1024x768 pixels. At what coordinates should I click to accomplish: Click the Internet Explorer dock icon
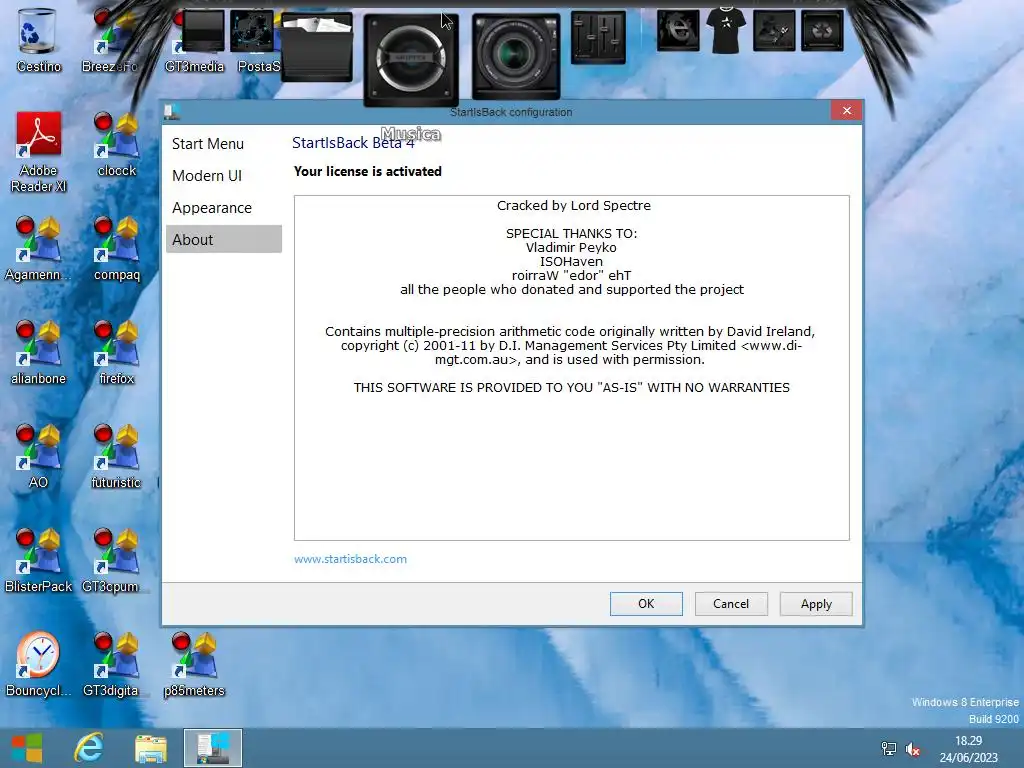click(678, 30)
